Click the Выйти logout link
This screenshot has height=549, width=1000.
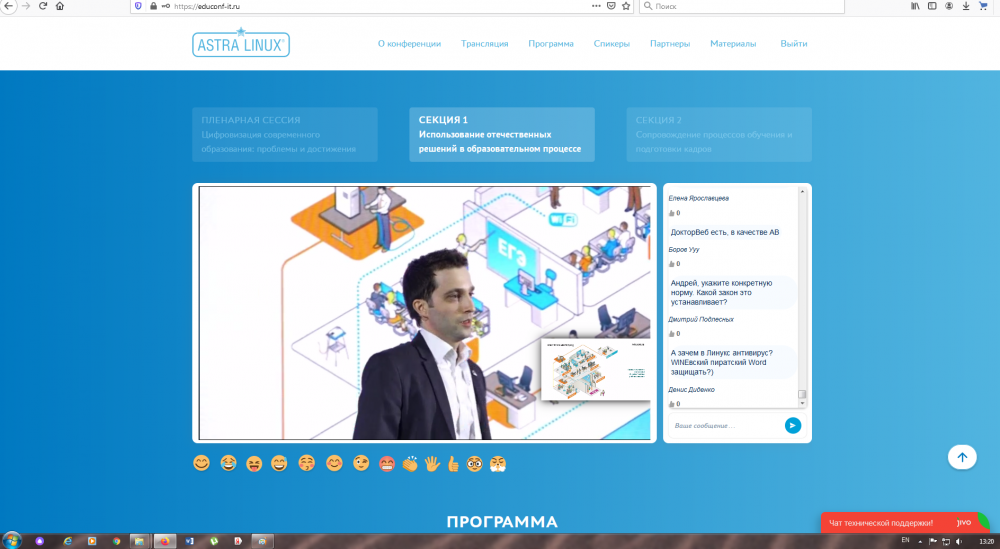pyautogui.click(x=794, y=44)
